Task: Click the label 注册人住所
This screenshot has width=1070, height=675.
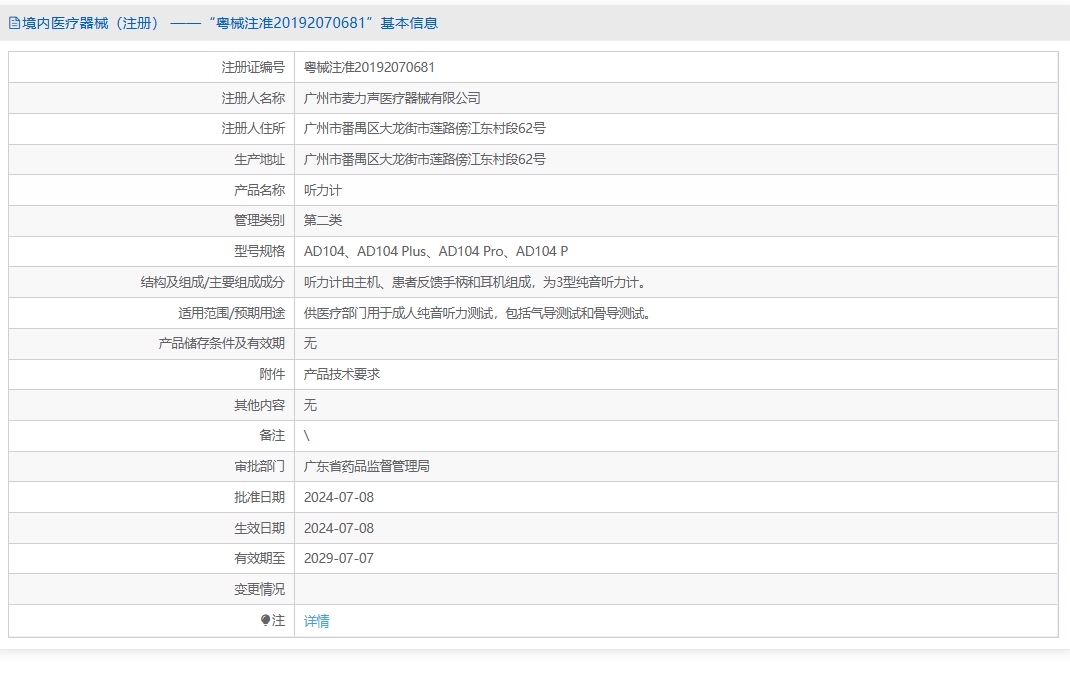Action: point(253,128)
